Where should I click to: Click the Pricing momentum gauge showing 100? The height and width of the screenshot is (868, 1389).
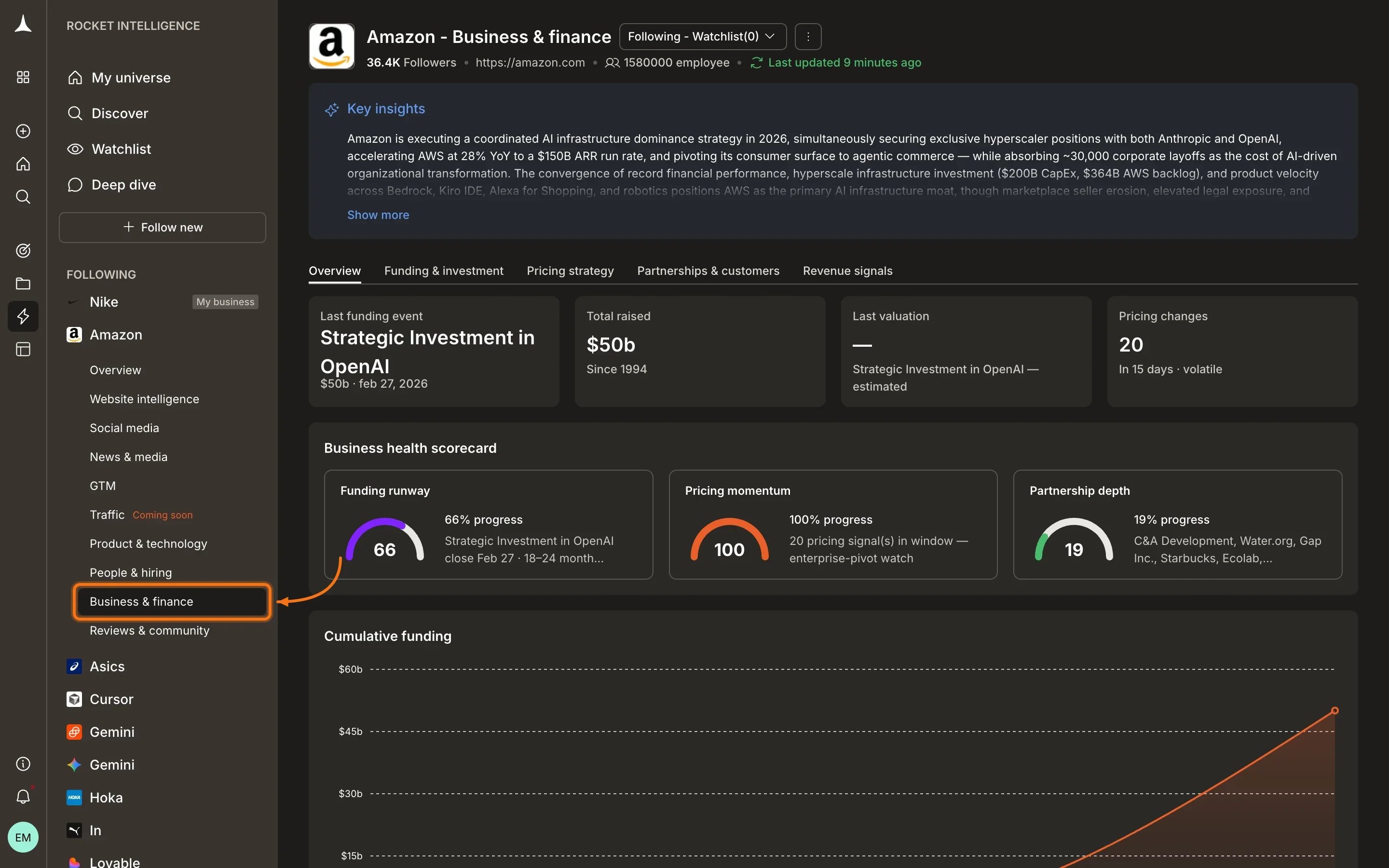tap(729, 540)
